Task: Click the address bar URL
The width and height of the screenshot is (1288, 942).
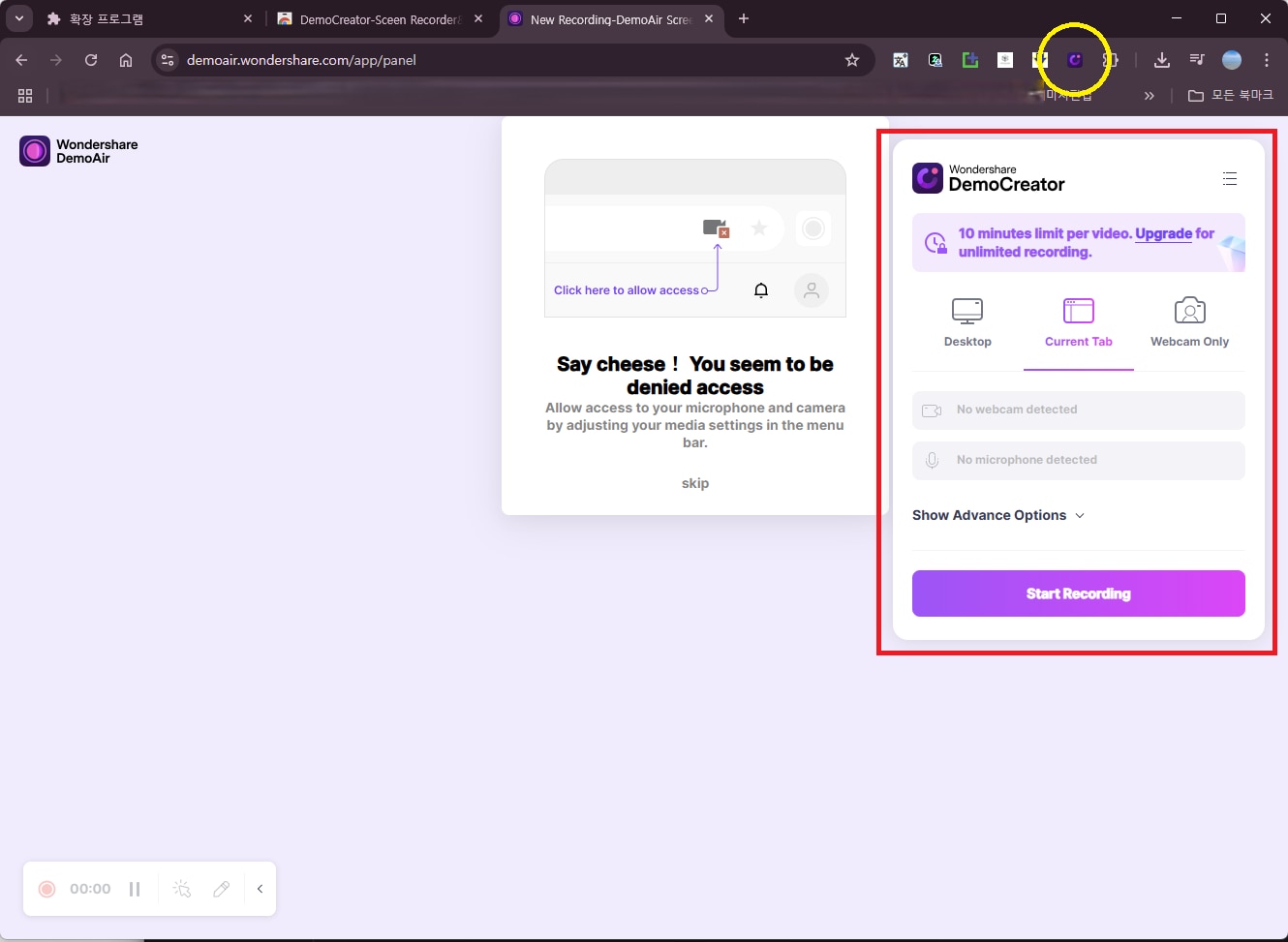Action: (x=301, y=60)
